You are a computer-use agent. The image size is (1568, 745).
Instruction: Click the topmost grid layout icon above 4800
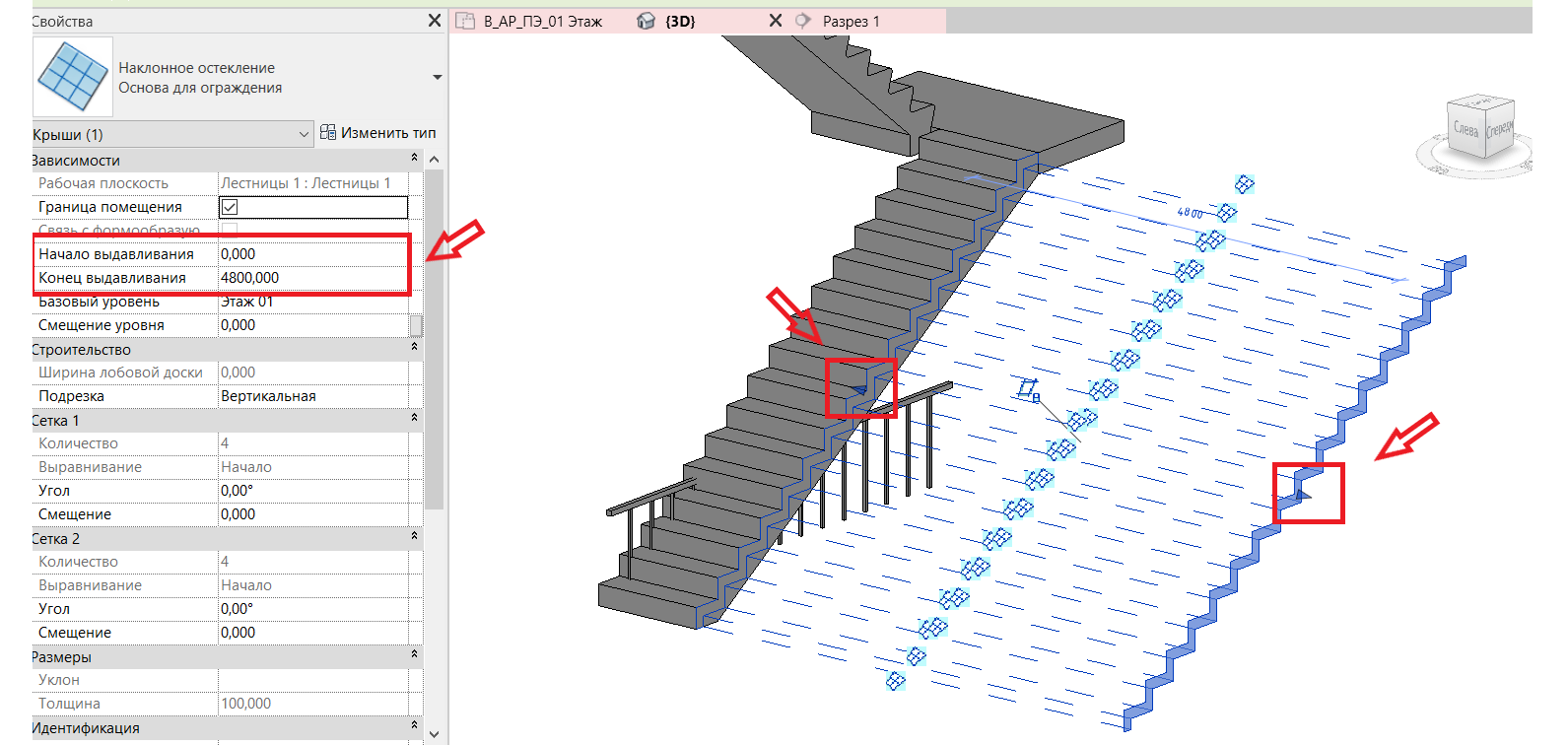pos(1245,184)
